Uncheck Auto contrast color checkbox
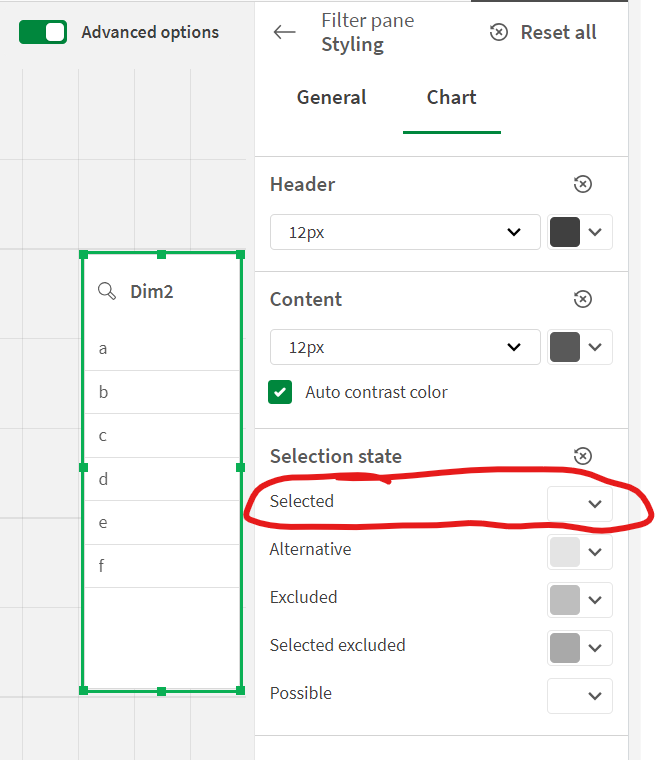Viewport: 658px width, 760px height. (280, 392)
